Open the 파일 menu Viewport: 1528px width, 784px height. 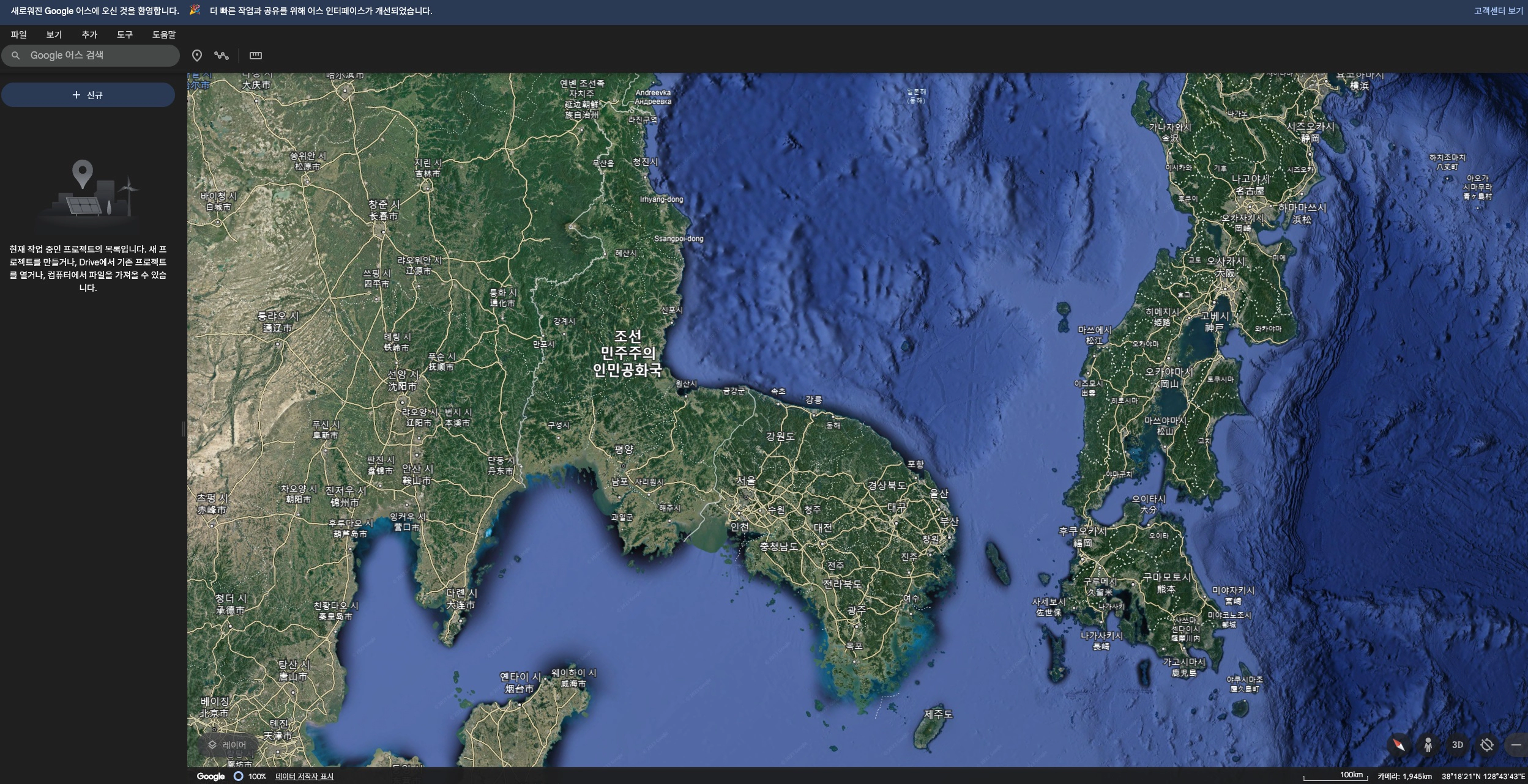point(19,35)
